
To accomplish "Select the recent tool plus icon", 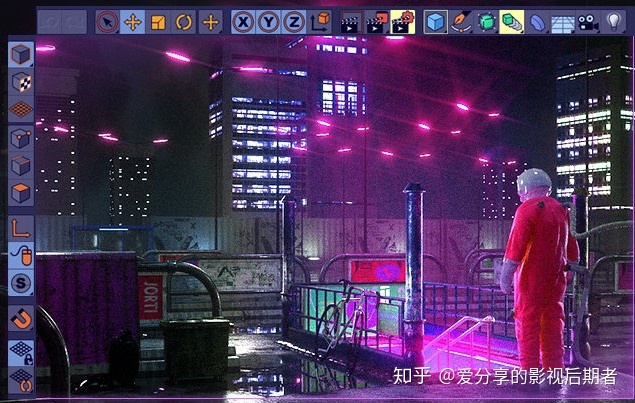I will (x=211, y=22).
